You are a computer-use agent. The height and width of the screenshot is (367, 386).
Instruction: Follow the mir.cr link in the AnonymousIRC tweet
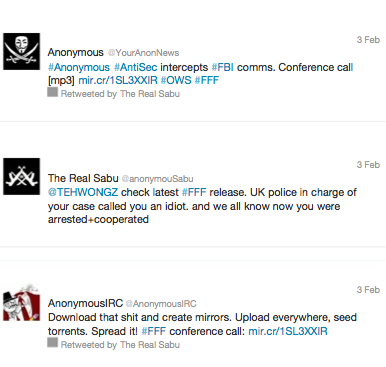(x=288, y=331)
